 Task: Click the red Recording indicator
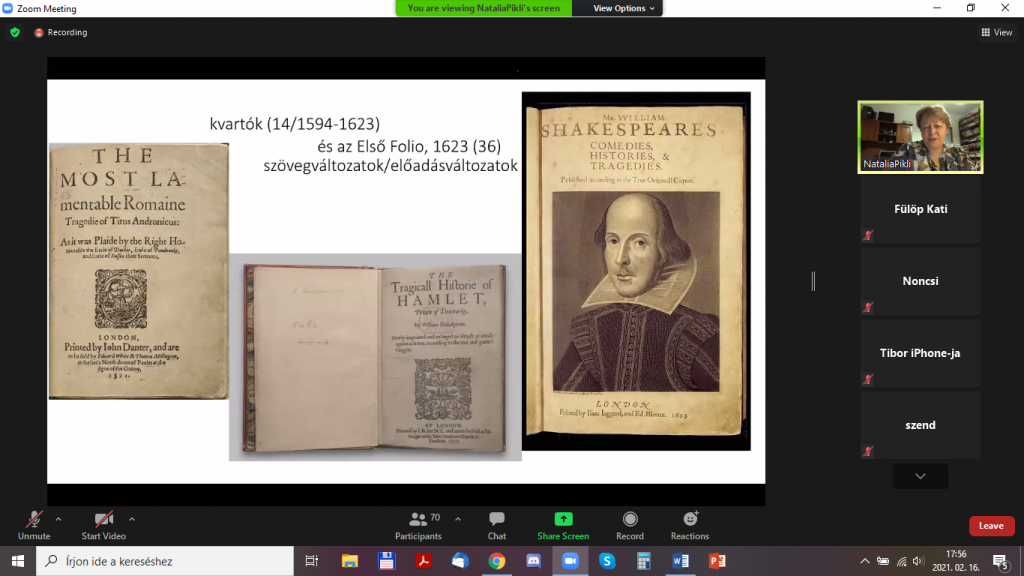point(61,32)
